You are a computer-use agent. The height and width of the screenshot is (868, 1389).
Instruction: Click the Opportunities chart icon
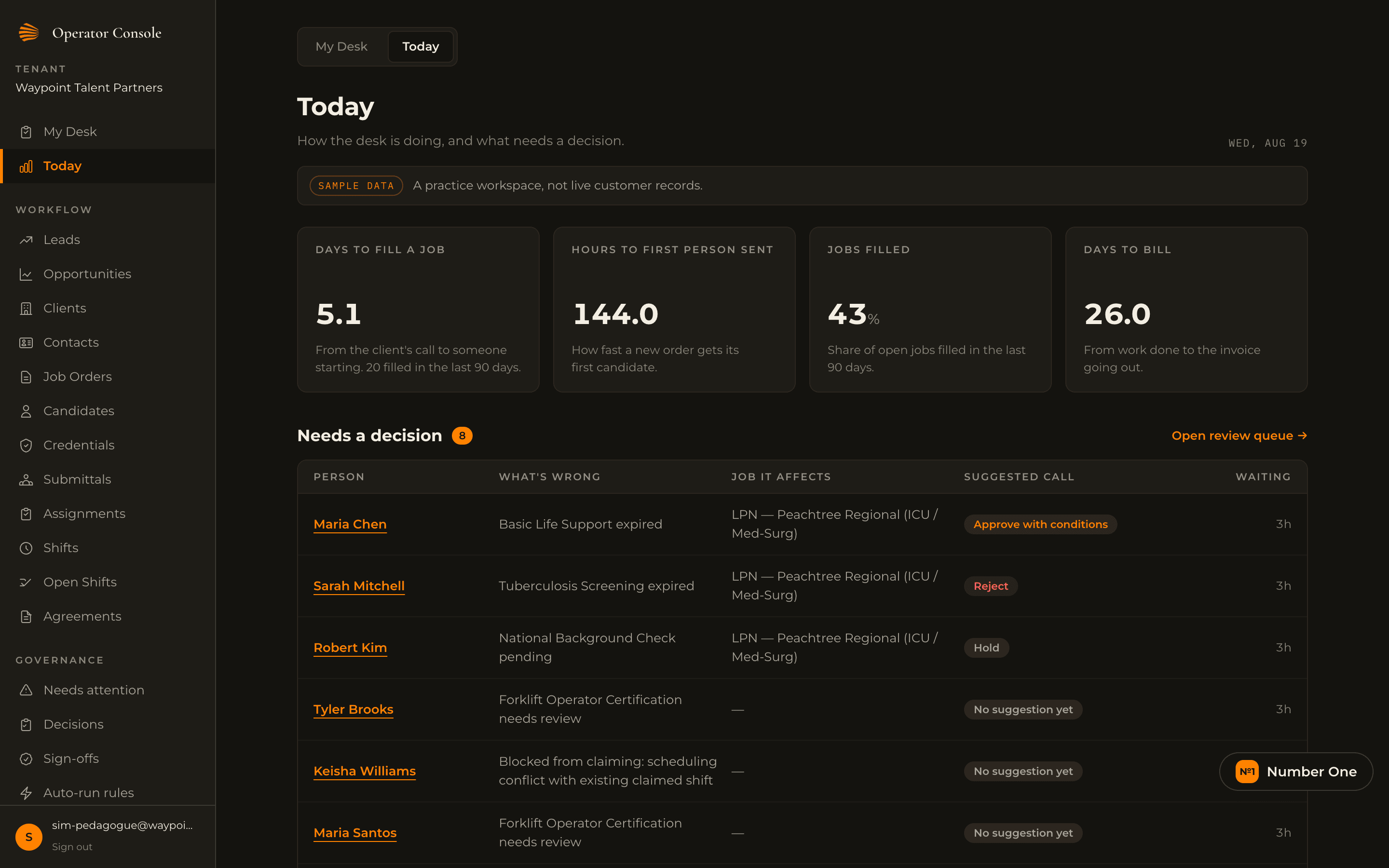point(26,274)
